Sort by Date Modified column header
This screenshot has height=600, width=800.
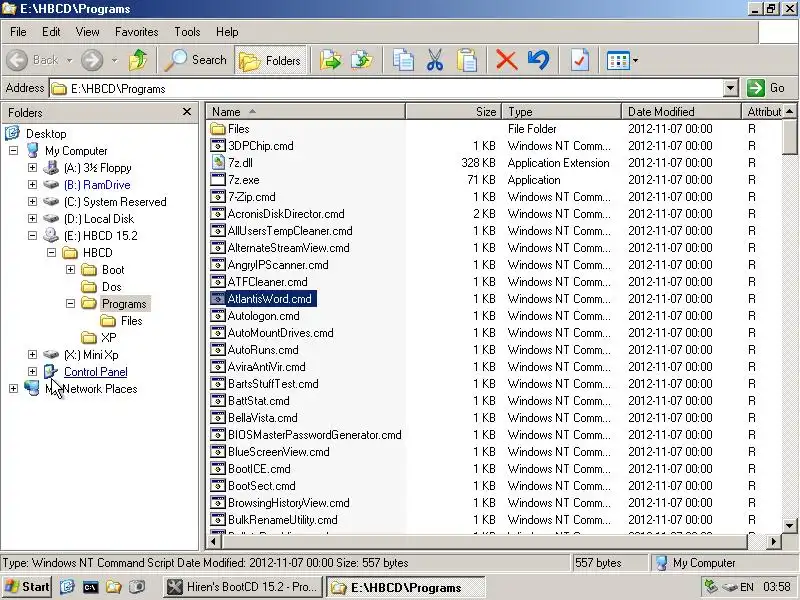pyautogui.click(x=682, y=112)
